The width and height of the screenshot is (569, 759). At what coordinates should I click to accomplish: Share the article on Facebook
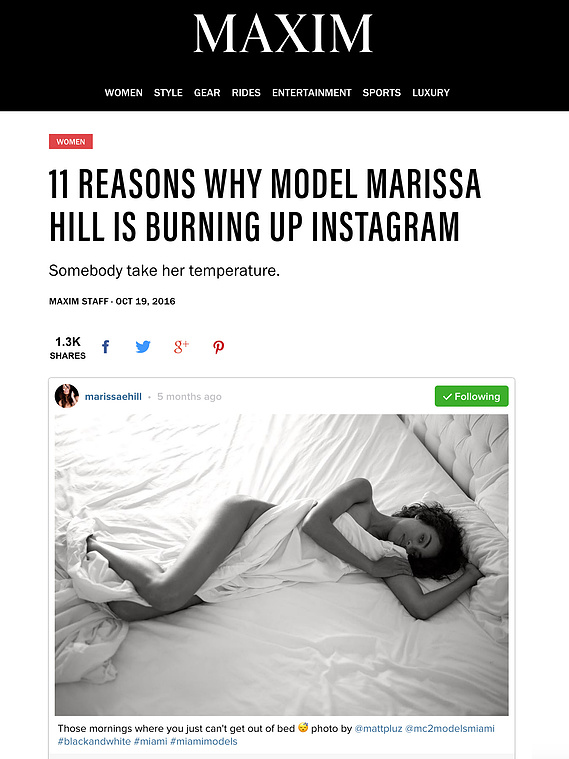coord(106,347)
